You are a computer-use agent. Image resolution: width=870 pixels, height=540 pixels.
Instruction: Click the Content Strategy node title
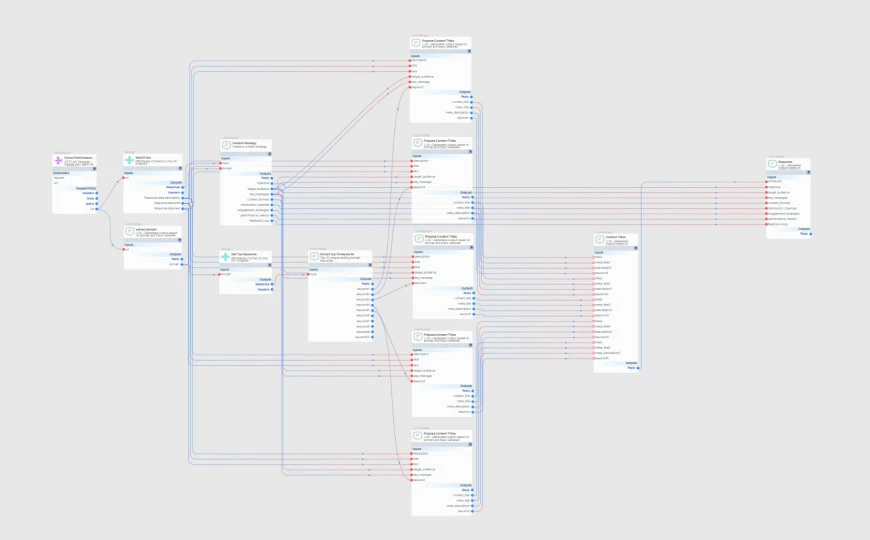coord(244,143)
